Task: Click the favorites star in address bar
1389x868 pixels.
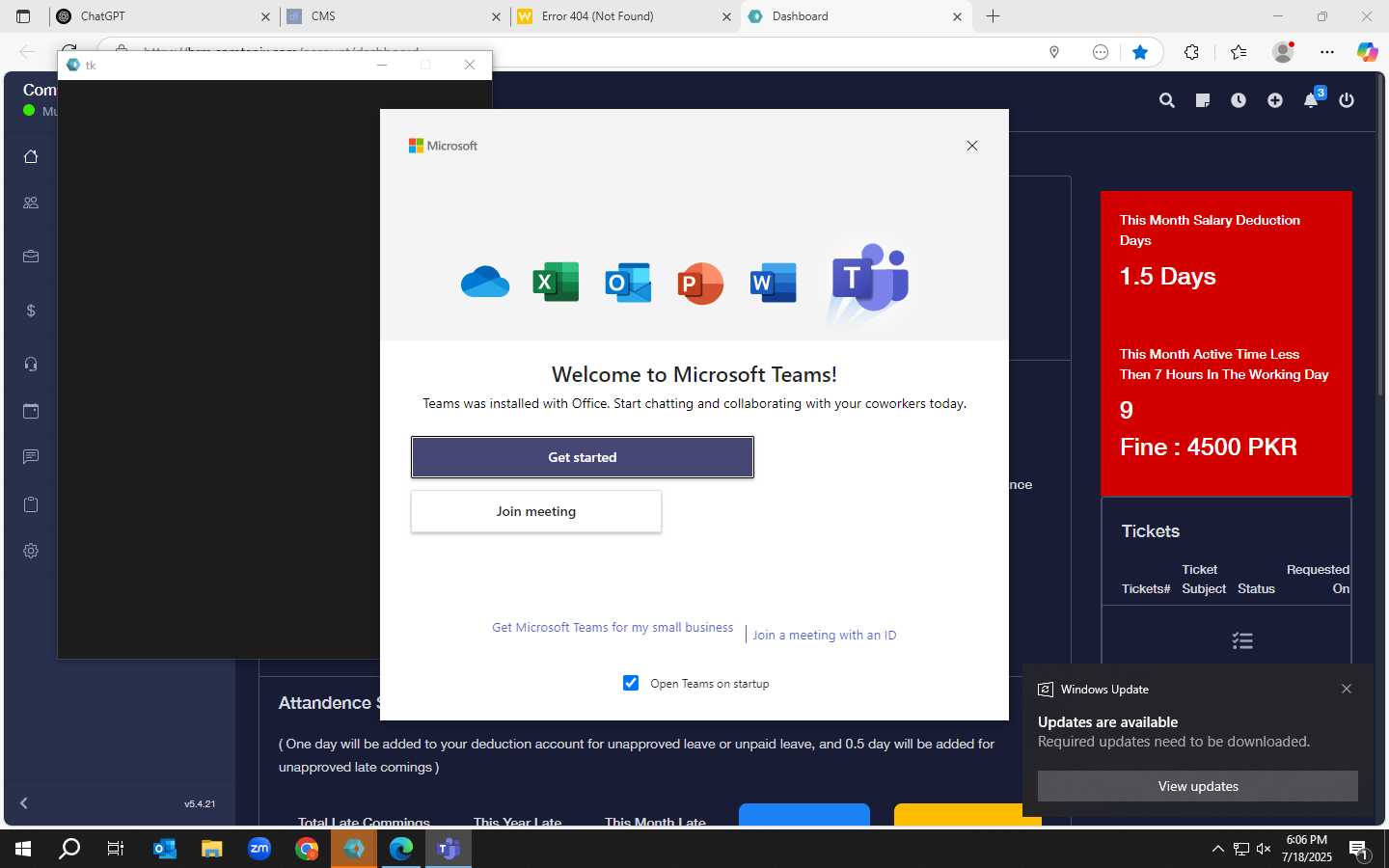Action: point(1140,52)
